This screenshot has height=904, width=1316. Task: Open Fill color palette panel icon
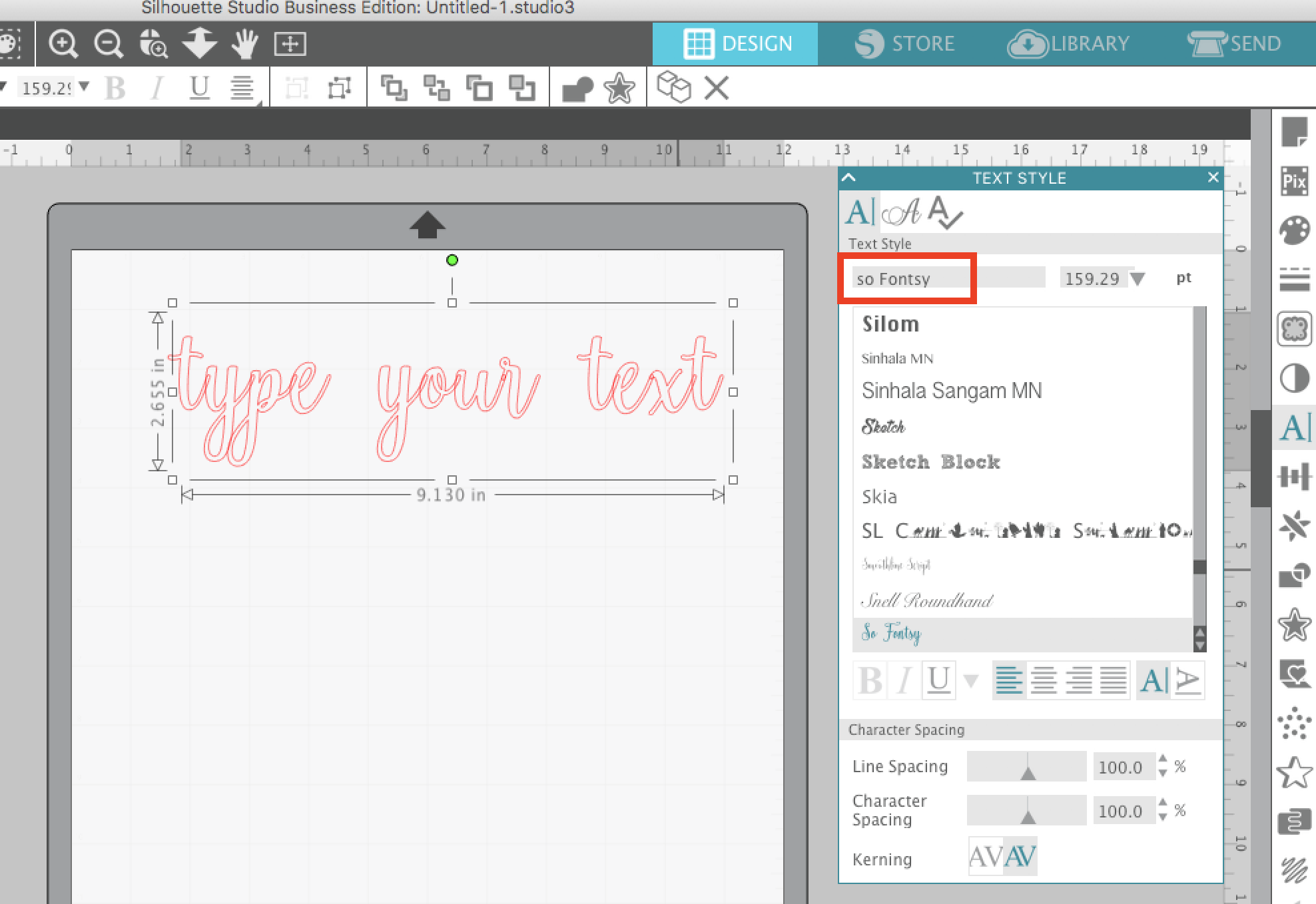pyautogui.click(x=1294, y=231)
